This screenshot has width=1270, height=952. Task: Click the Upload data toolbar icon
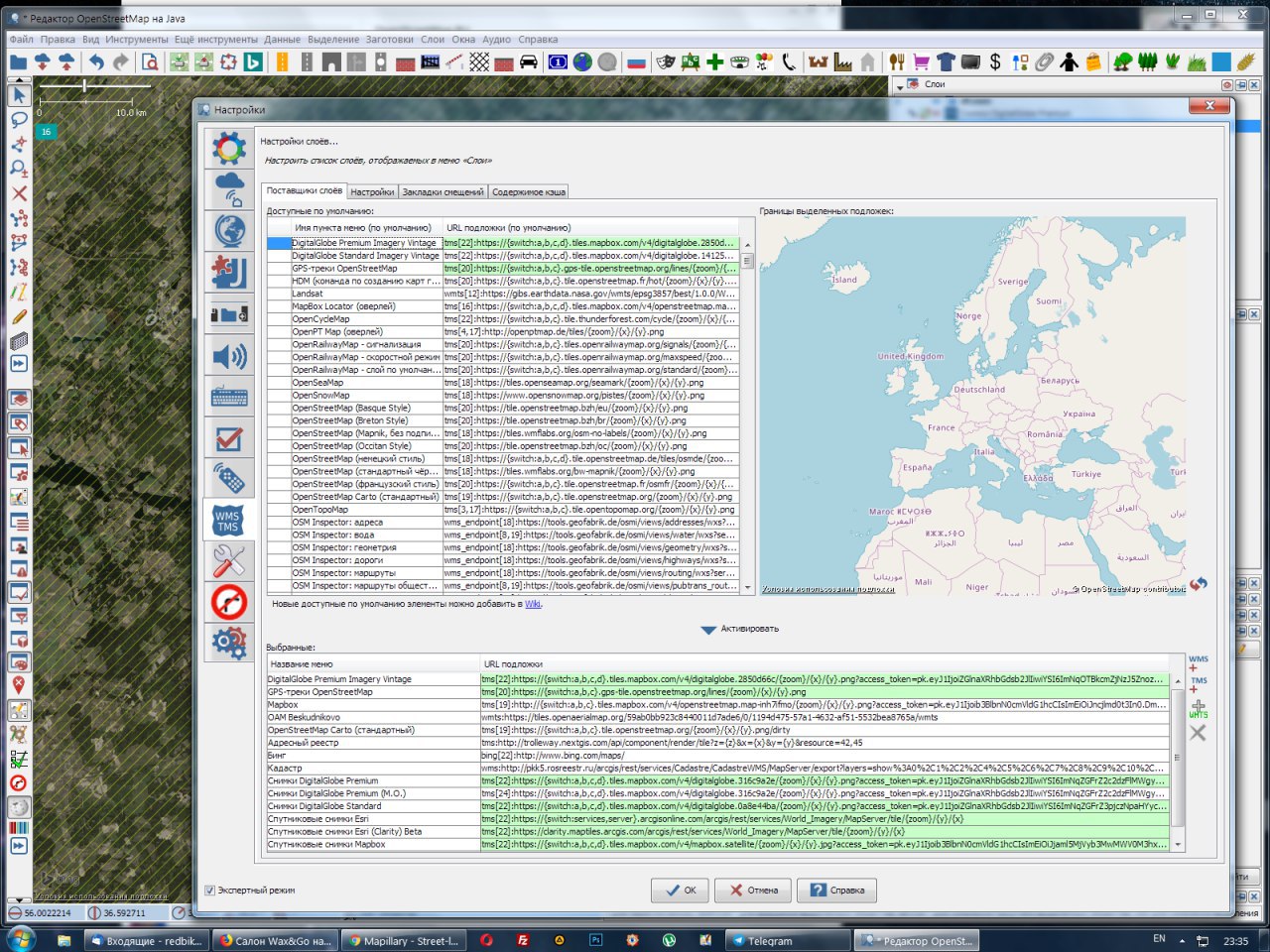[66, 62]
